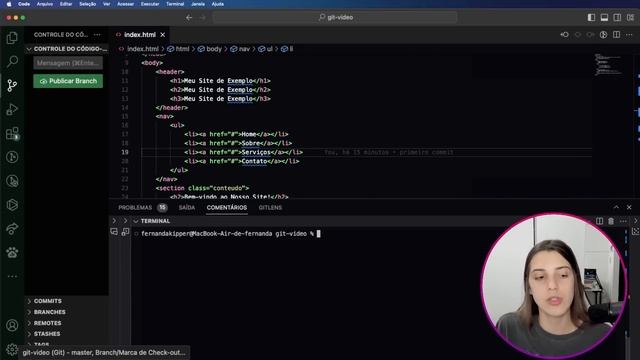The height and width of the screenshot is (360, 640).
Task: Click the git-video command center search box
Action: 335,17
